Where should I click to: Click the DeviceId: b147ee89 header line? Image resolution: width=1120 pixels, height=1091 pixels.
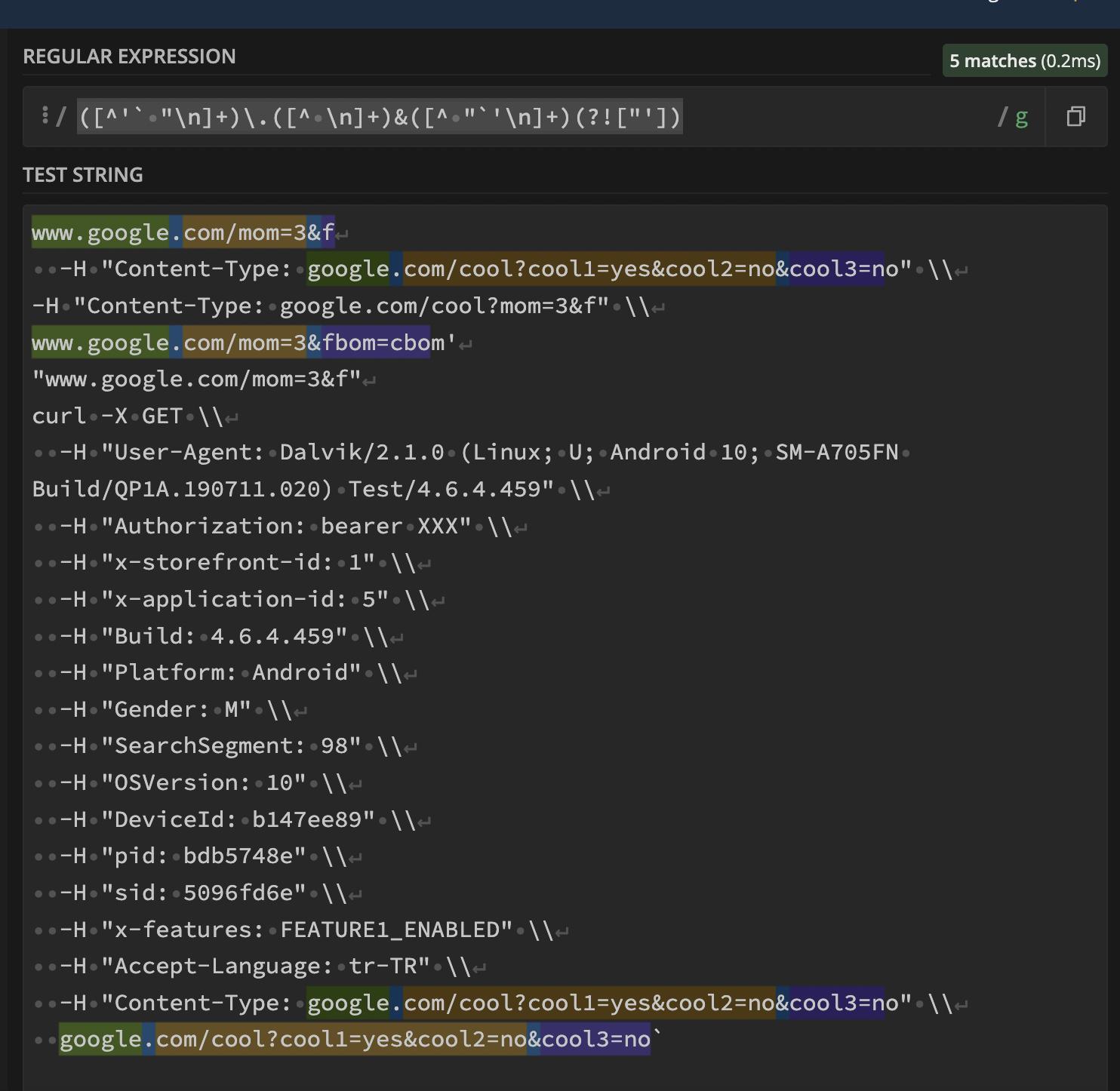[x=232, y=820]
